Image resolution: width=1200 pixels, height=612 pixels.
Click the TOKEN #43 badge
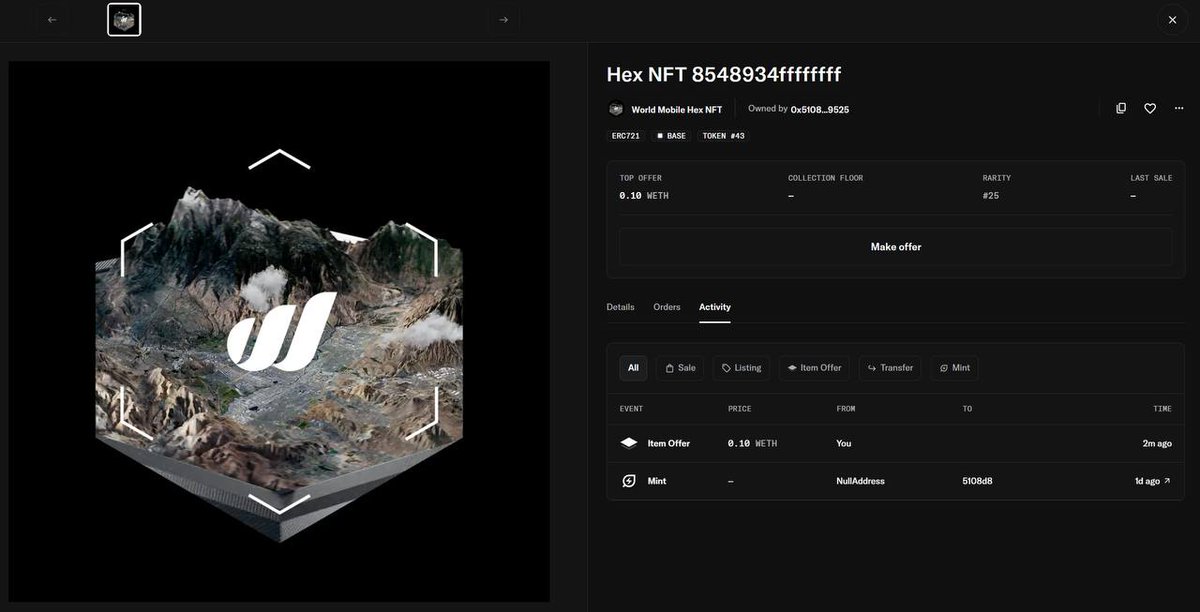[723, 136]
